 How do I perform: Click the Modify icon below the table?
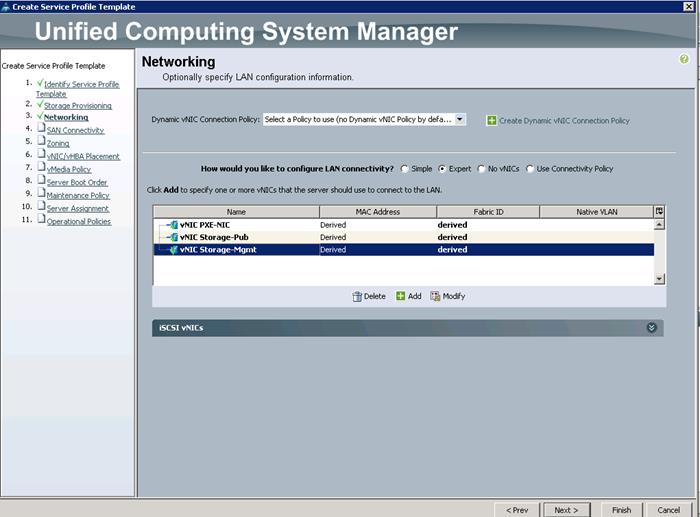(x=435, y=296)
